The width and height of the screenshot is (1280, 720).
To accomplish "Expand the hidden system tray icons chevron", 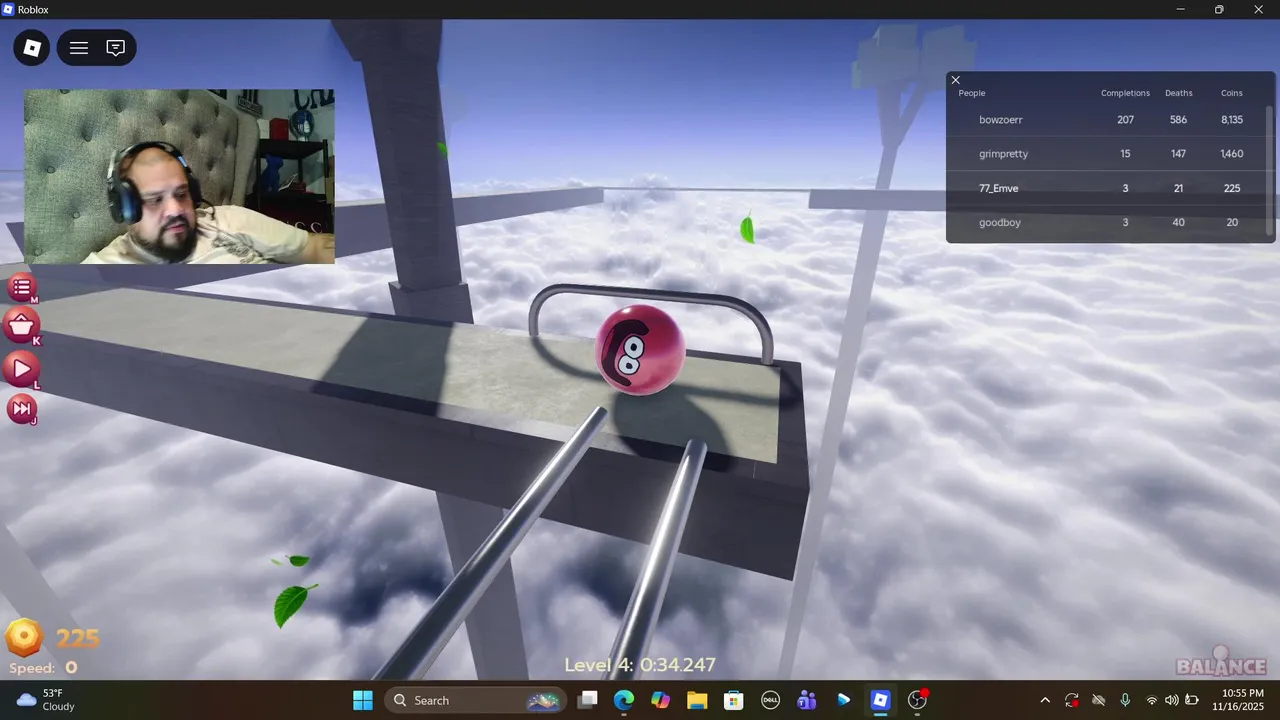I will 1045,700.
